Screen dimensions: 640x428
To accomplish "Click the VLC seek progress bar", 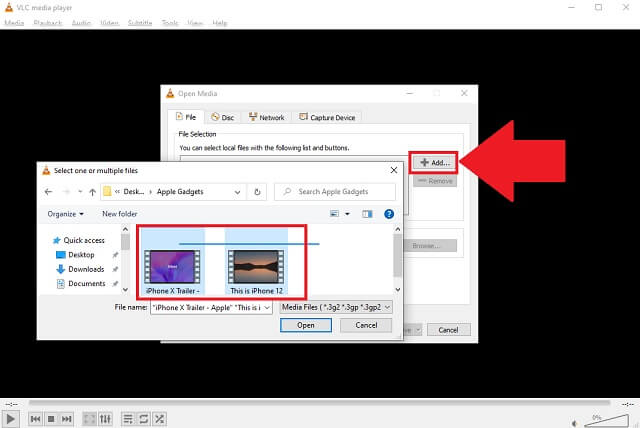I will (319, 403).
